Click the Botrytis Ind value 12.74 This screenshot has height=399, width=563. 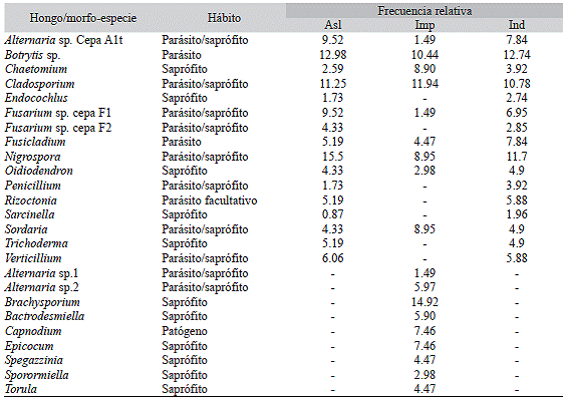(x=517, y=55)
